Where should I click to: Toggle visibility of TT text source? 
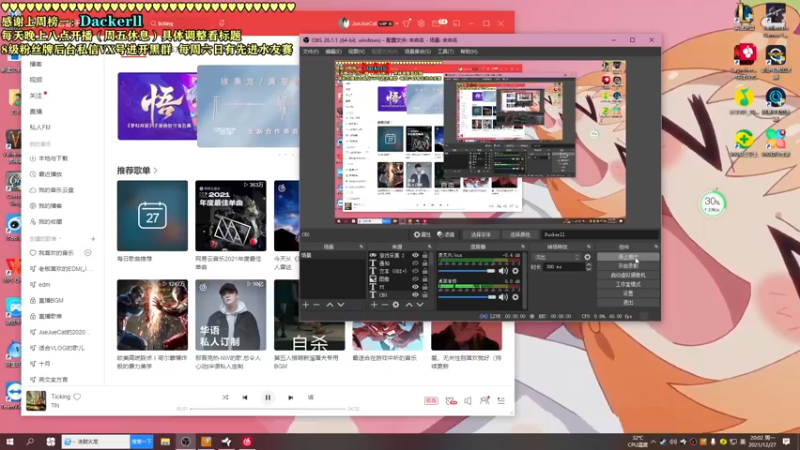click(x=415, y=287)
